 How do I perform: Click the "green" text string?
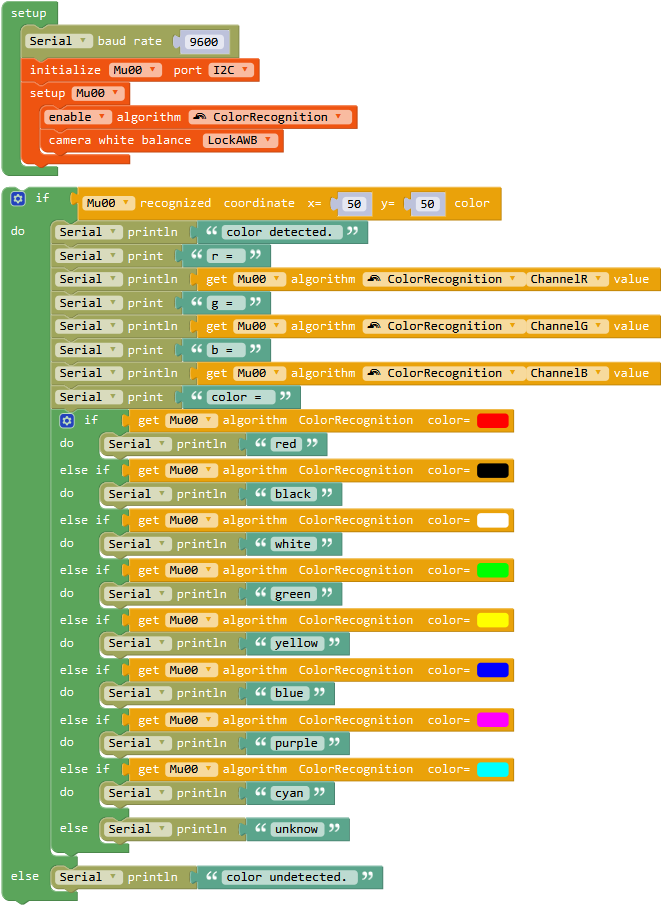tap(293, 594)
